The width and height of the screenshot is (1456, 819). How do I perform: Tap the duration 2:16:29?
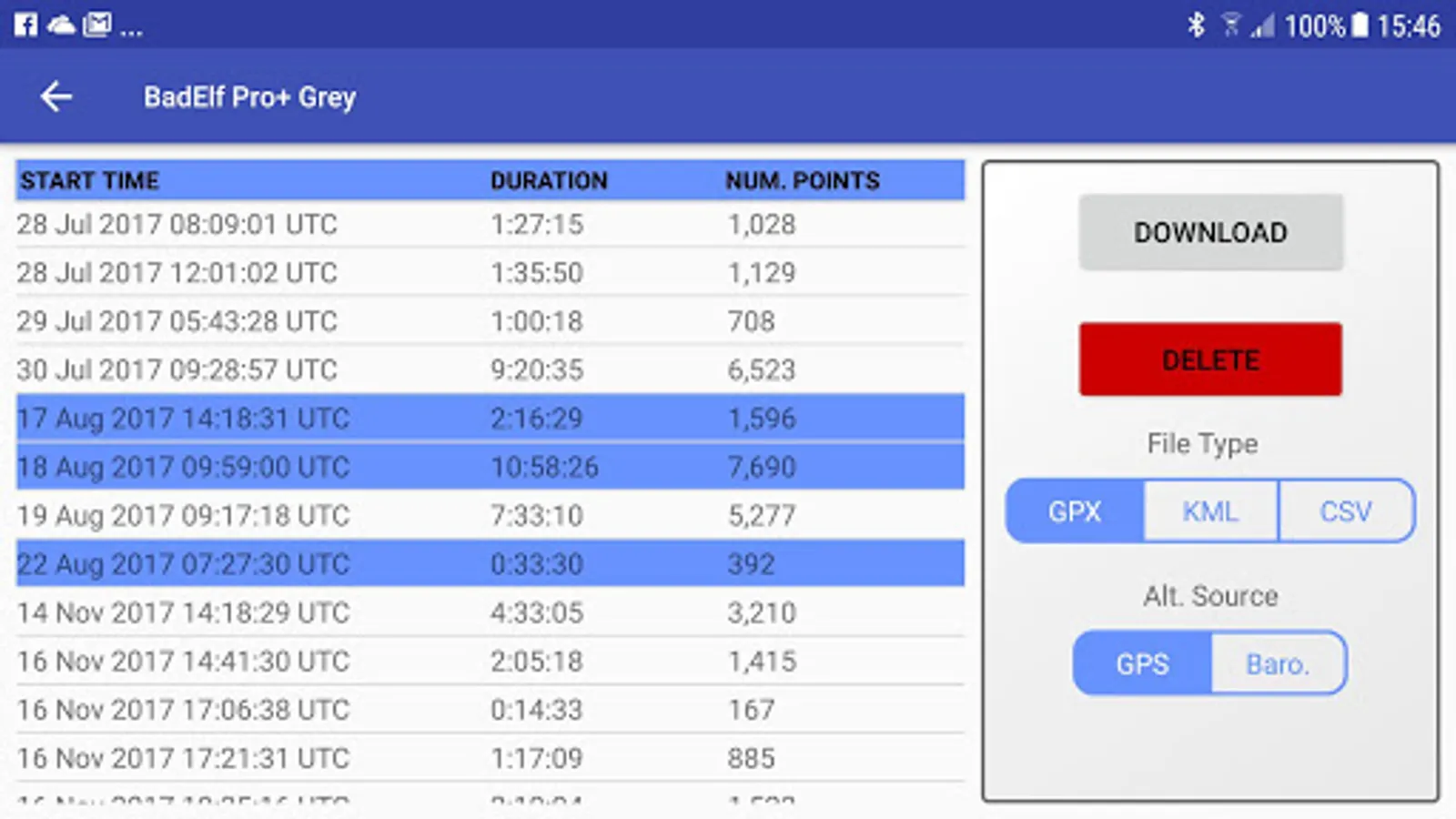(x=537, y=418)
